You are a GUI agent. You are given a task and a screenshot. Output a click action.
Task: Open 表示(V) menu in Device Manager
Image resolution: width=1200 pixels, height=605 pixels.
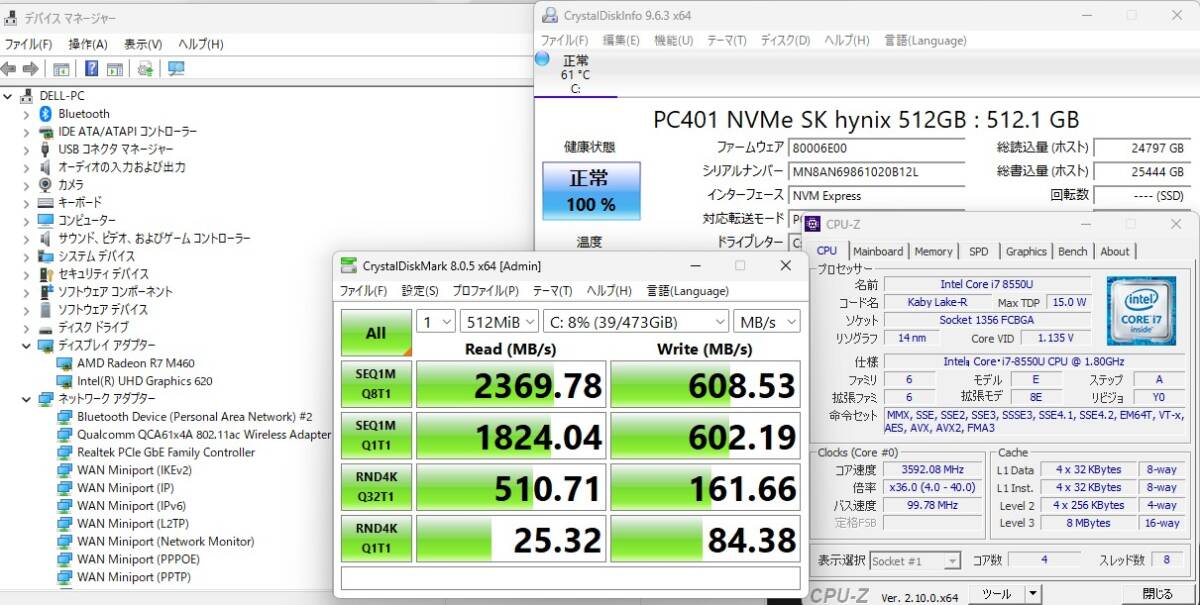pyautogui.click(x=143, y=44)
